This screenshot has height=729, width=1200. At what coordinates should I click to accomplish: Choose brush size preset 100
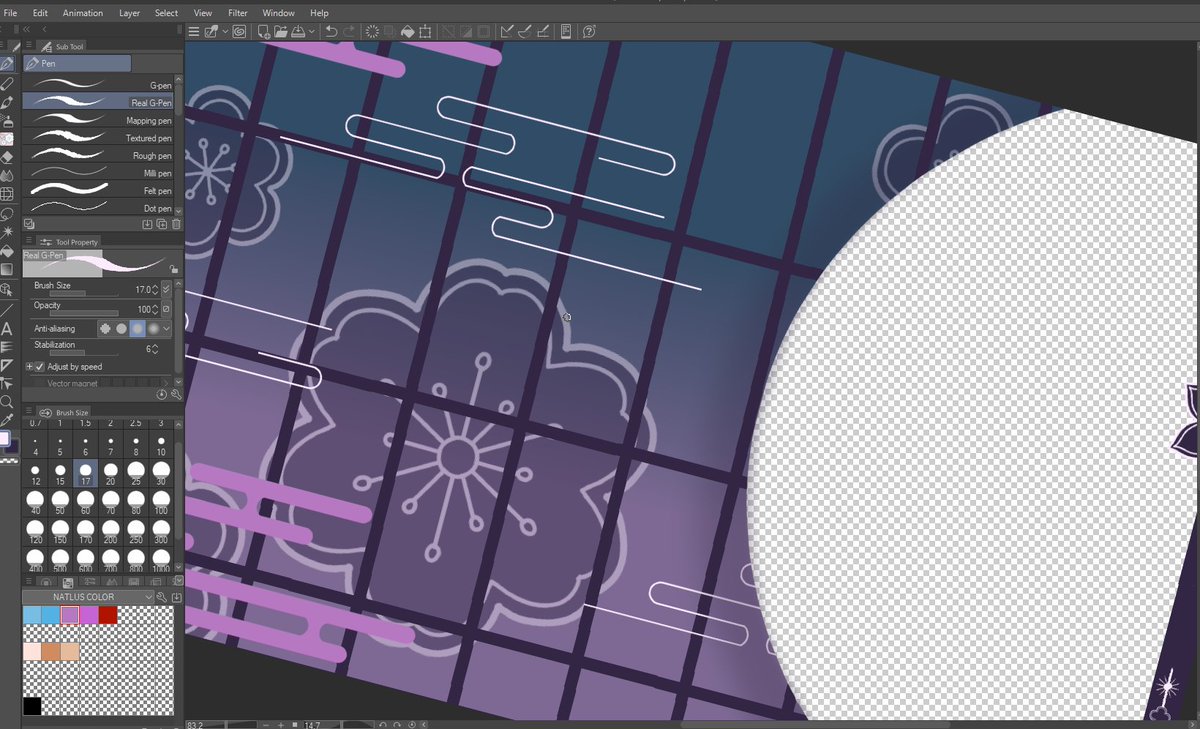(x=161, y=503)
